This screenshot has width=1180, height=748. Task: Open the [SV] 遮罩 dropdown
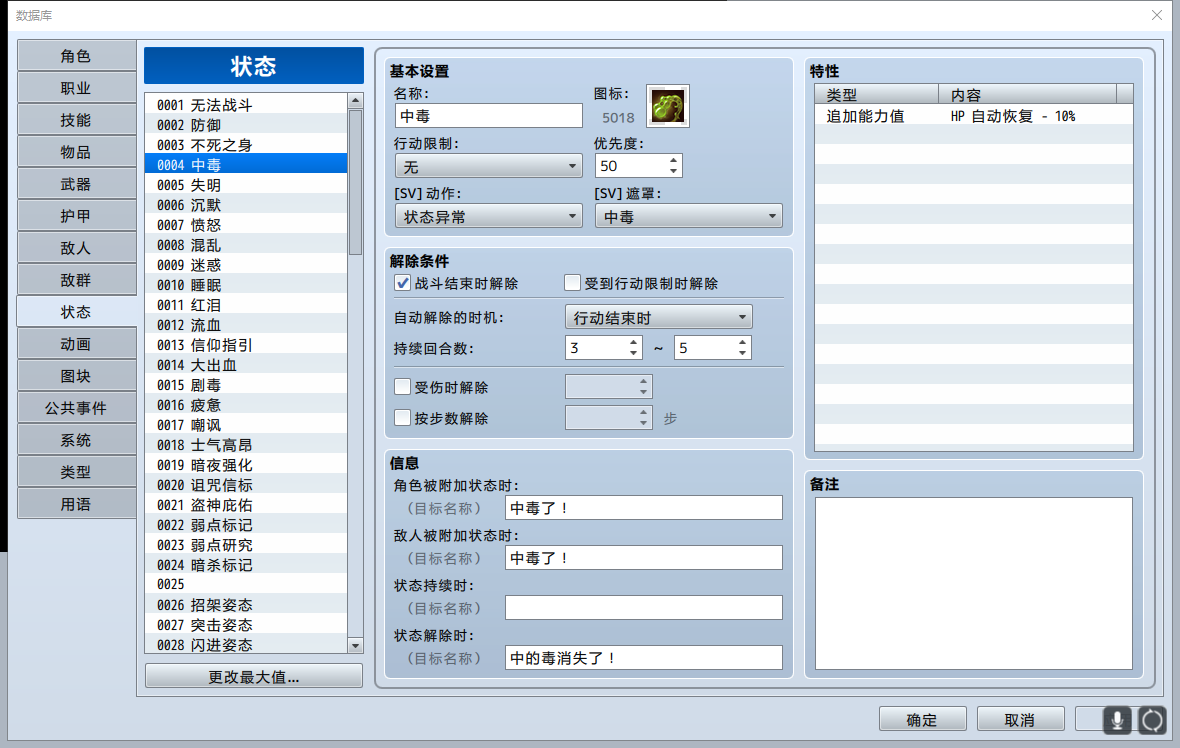point(688,217)
